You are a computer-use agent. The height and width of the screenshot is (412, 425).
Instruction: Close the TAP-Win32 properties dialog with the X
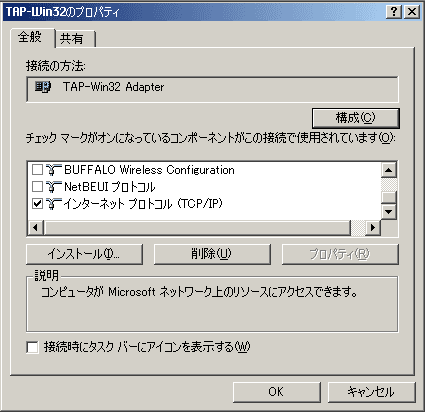point(412,12)
